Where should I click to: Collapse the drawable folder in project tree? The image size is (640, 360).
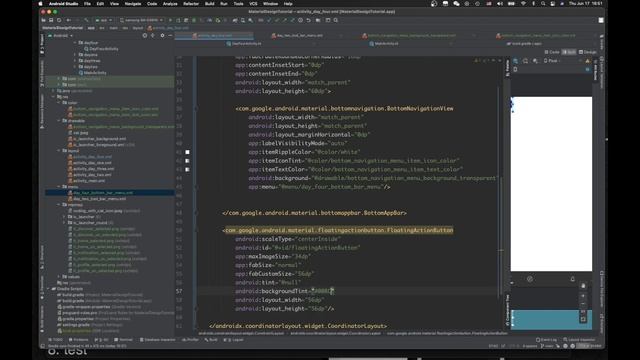(59, 120)
